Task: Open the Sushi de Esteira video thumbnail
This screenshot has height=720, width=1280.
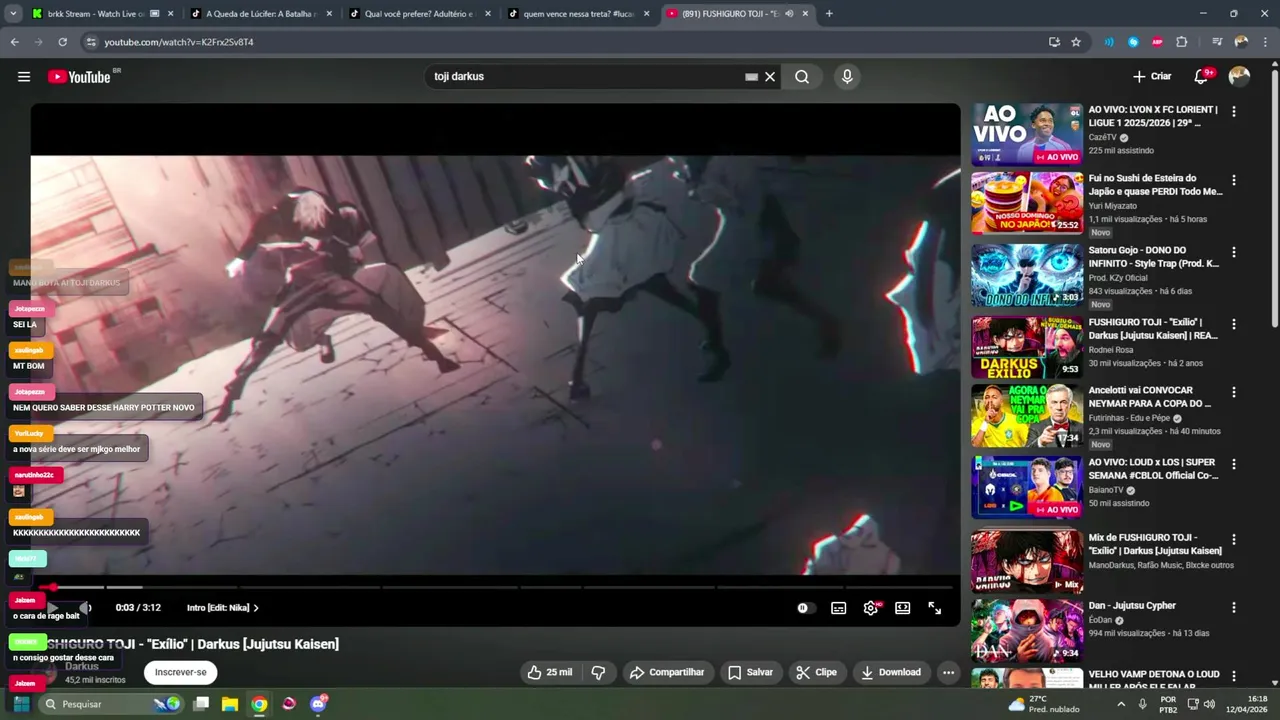Action: (1027, 202)
